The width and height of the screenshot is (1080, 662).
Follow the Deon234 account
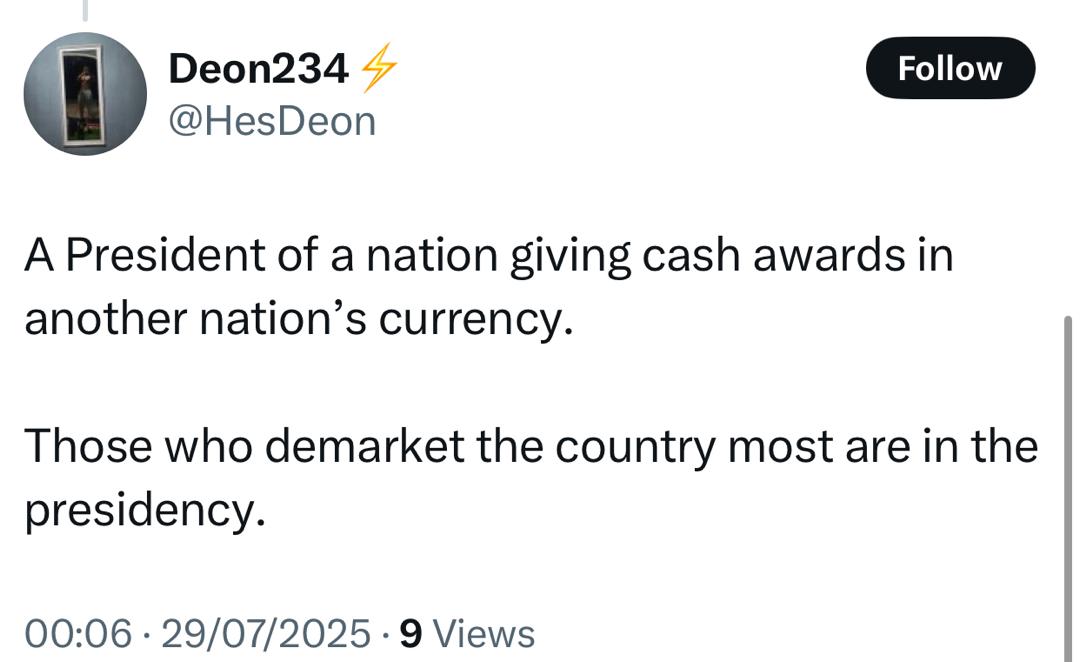pyautogui.click(x=949, y=68)
